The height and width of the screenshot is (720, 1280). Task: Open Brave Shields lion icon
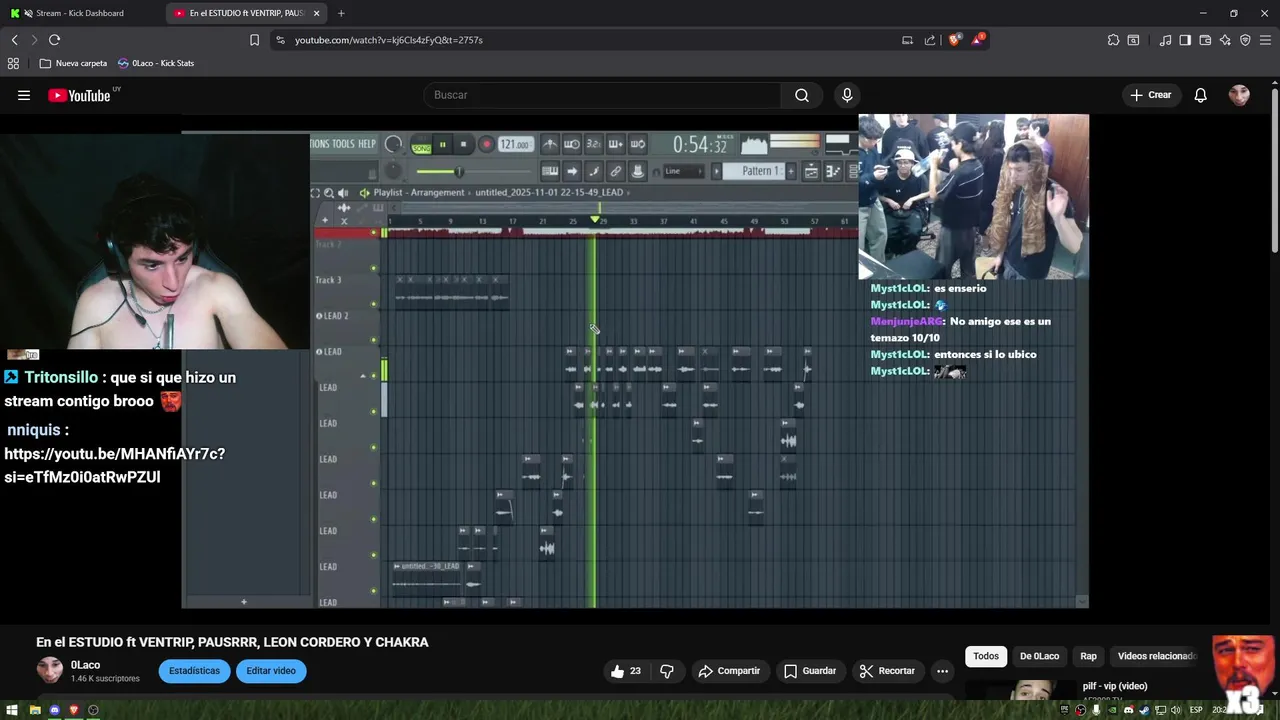(x=955, y=40)
